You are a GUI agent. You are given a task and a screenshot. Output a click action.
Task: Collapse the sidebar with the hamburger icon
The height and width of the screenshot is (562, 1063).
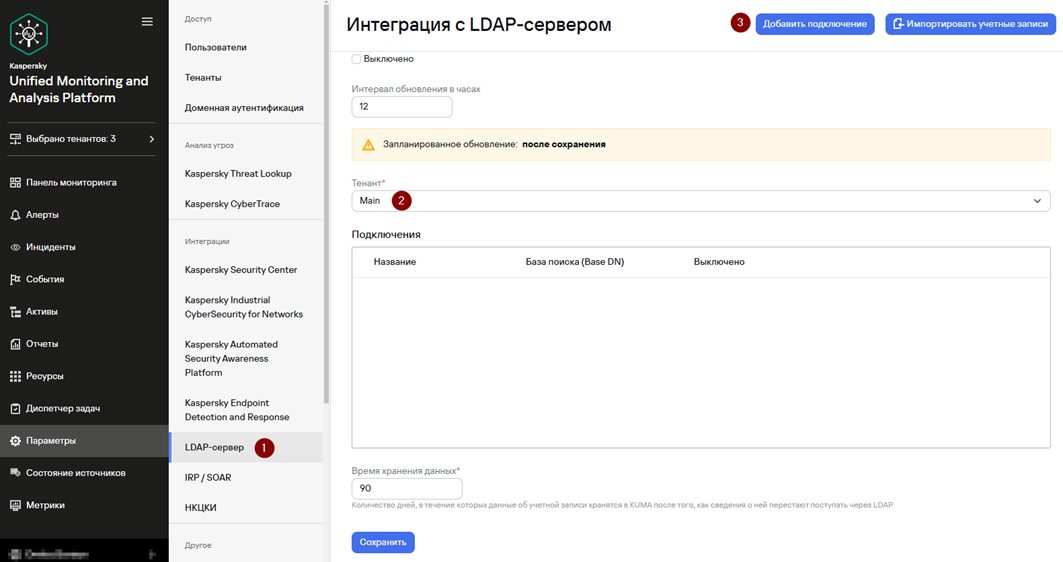[x=147, y=22]
